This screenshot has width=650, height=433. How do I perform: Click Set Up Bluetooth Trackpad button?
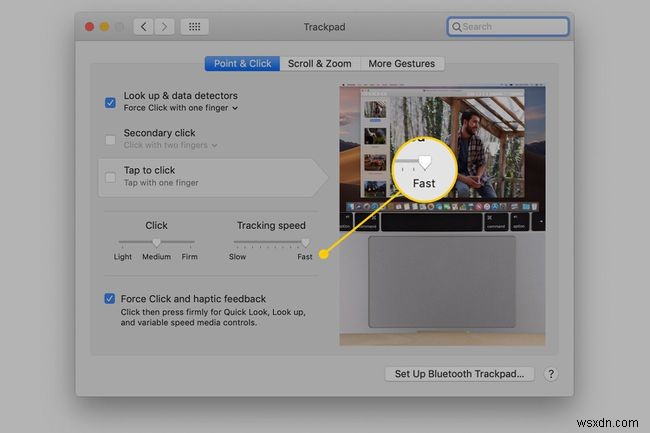click(460, 374)
